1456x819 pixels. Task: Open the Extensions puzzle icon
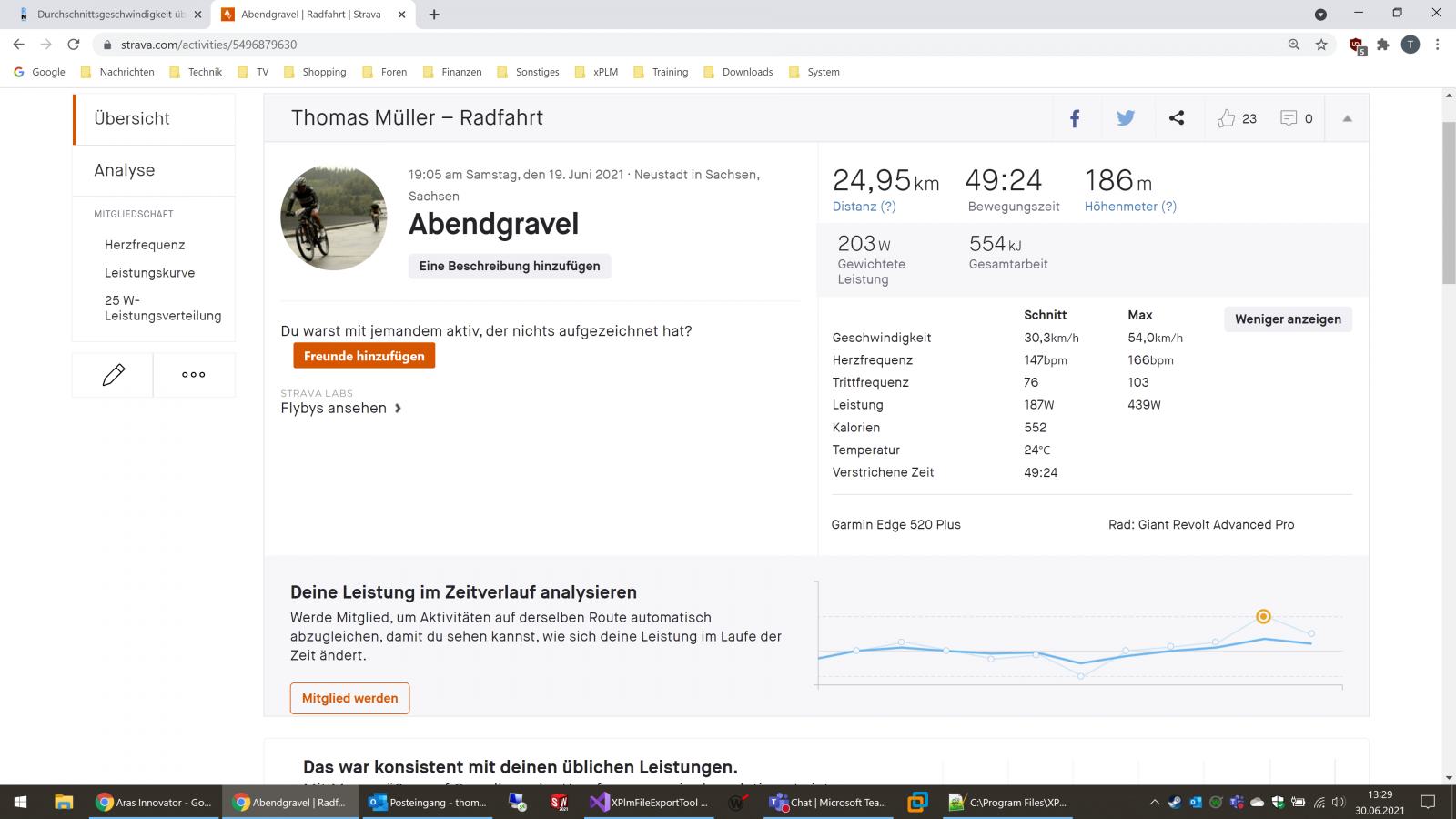click(1383, 45)
